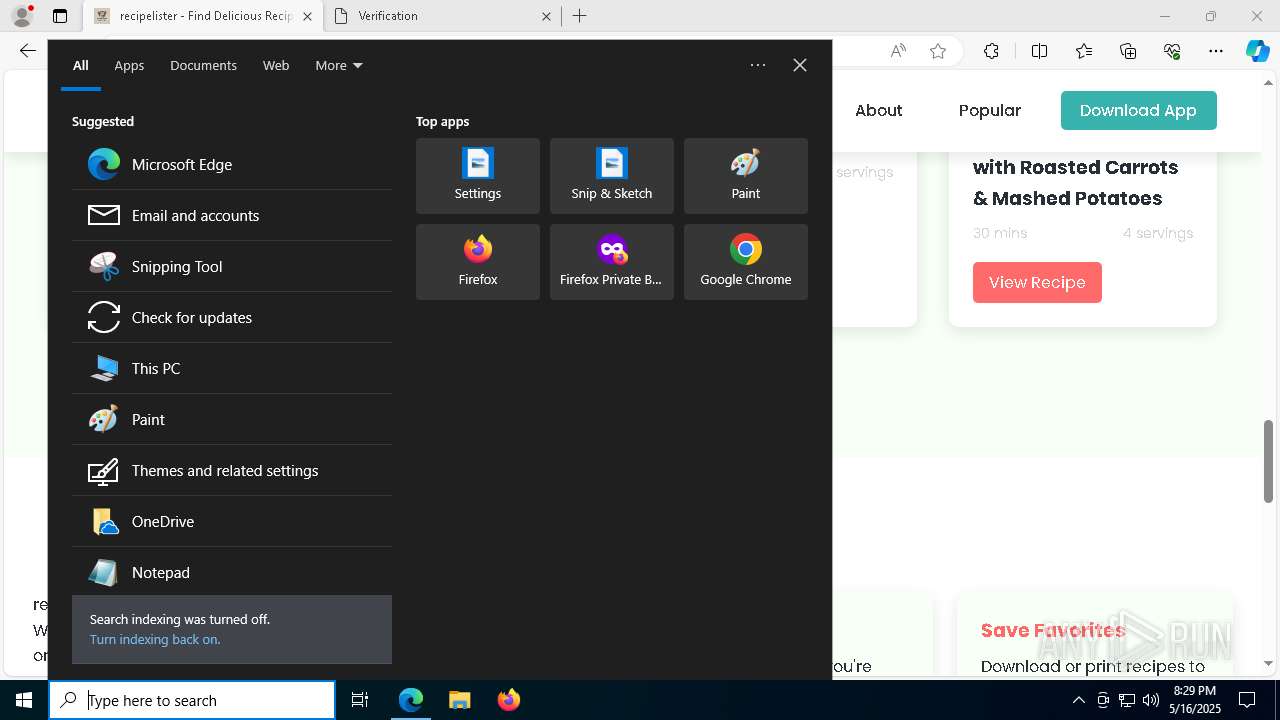Image resolution: width=1280 pixels, height=720 pixels.
Task: Click the Download App button
Action: pyautogui.click(x=1139, y=111)
